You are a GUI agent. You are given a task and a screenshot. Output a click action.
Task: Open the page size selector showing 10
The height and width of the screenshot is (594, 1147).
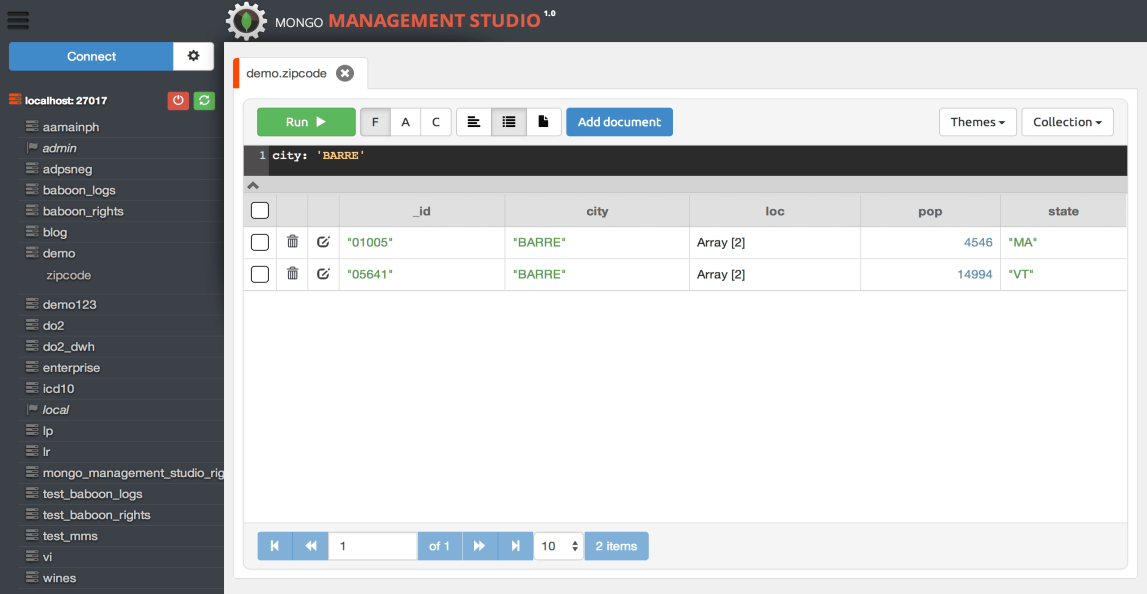pyautogui.click(x=558, y=546)
